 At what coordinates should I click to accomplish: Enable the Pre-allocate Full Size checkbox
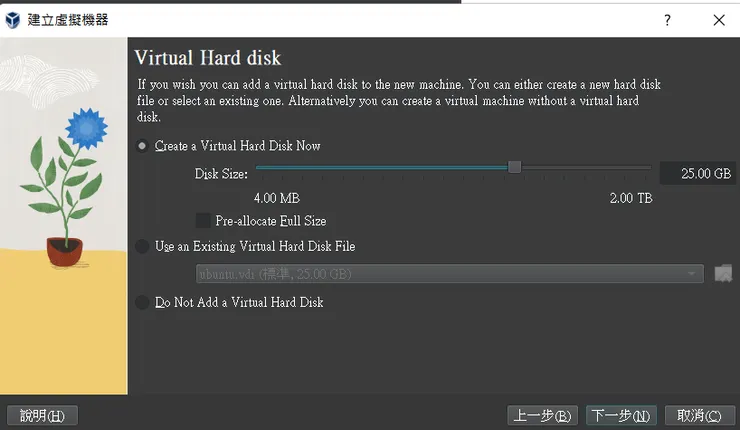203,220
